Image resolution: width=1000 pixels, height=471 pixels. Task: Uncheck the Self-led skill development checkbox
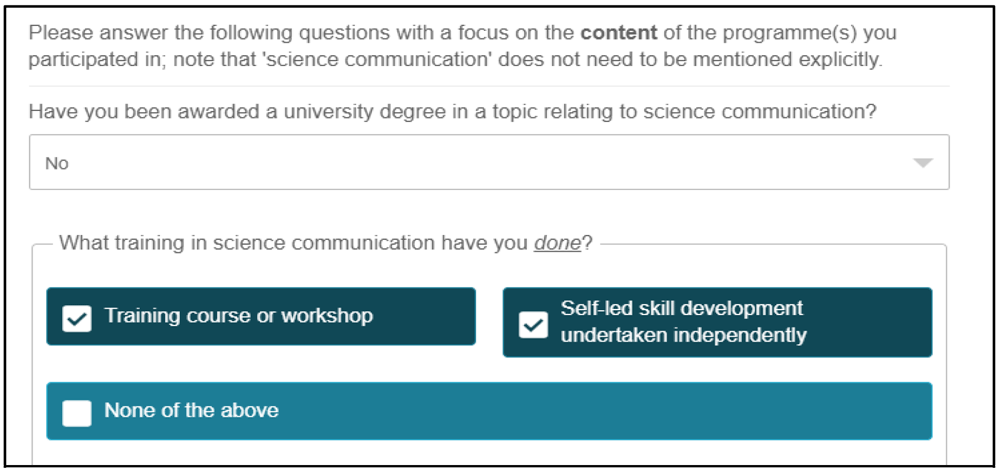point(533,324)
